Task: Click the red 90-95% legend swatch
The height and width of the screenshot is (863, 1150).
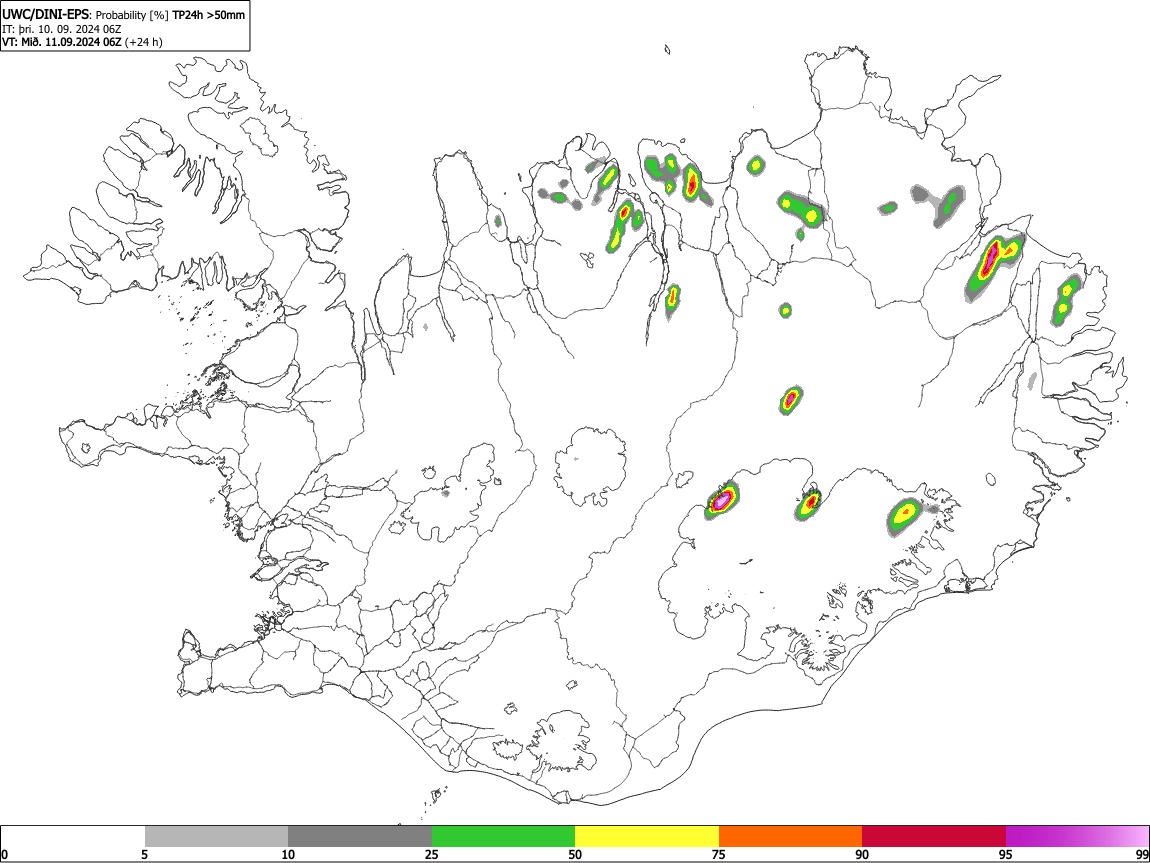Action: (934, 836)
